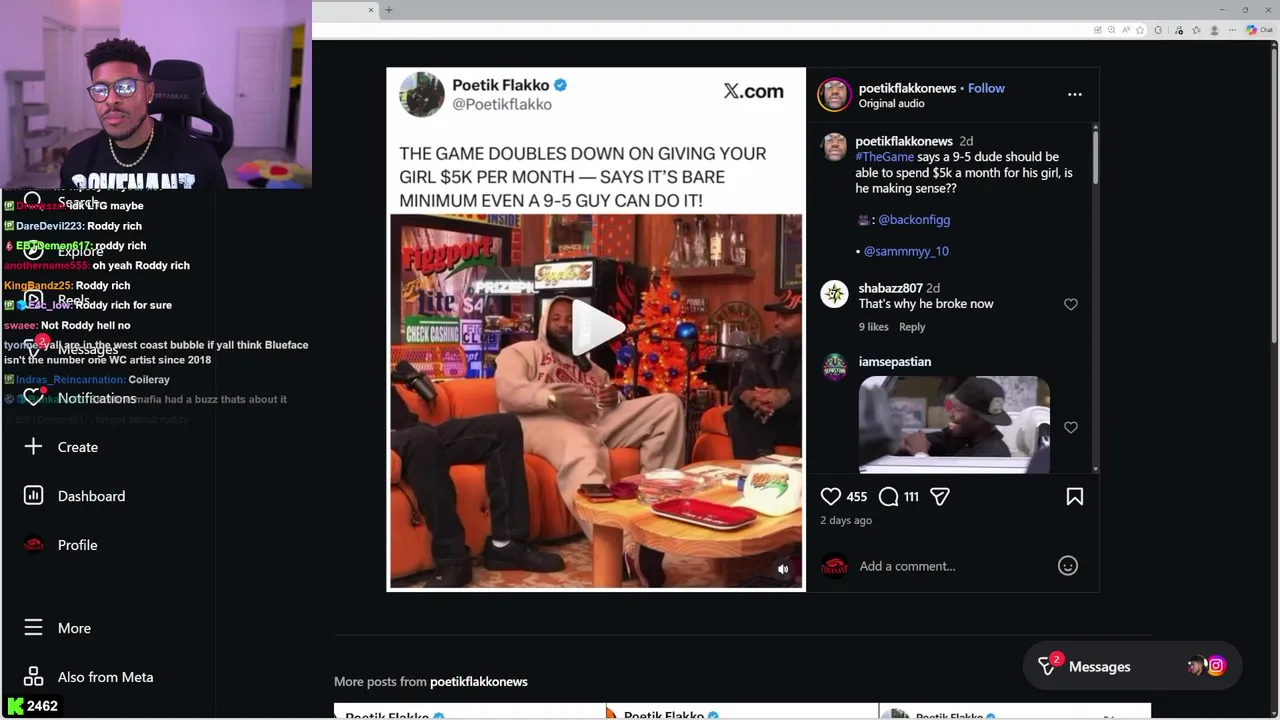
Task: Click the browser page scrollbar
Action: click(1275, 195)
